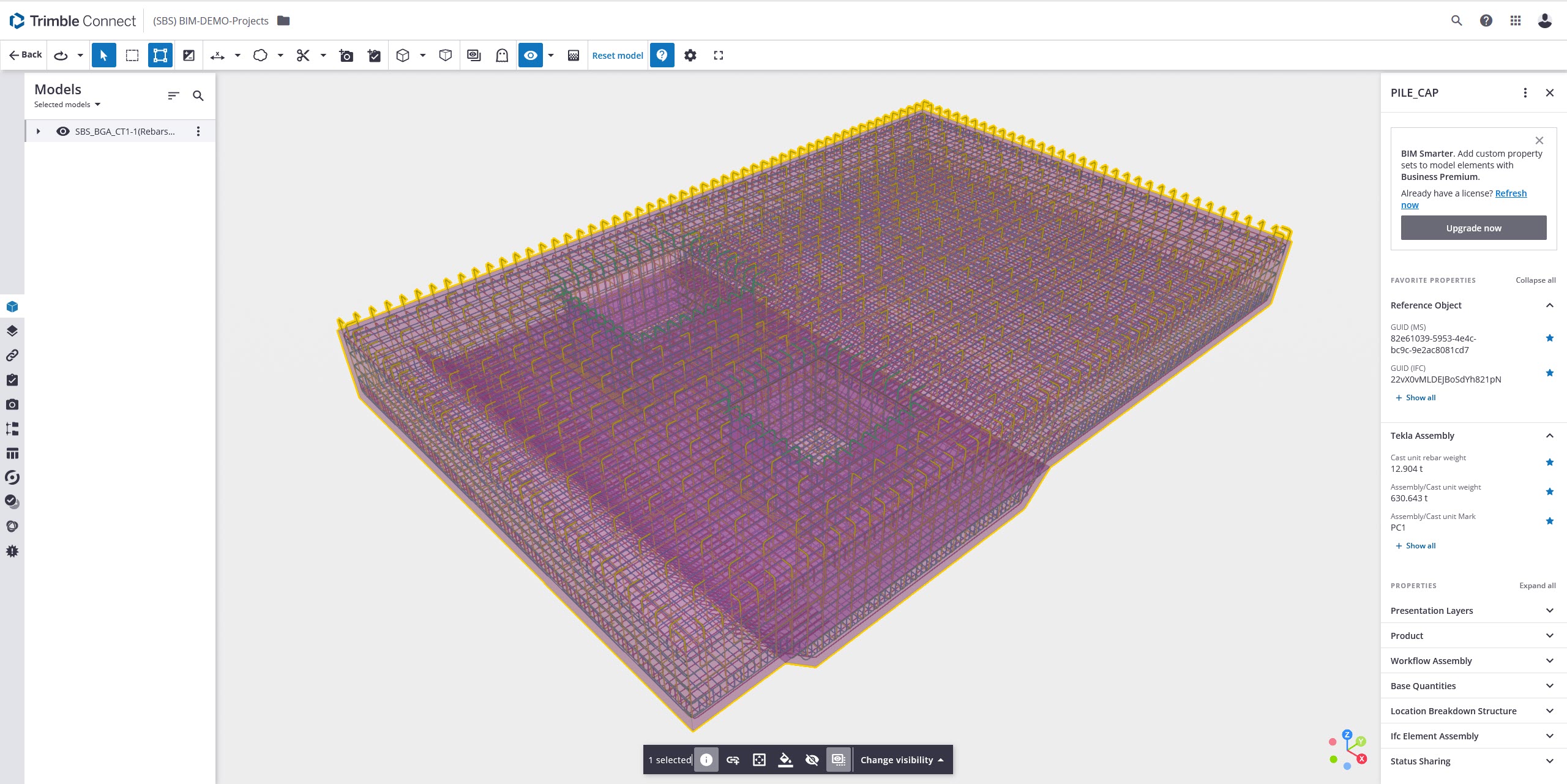Collapse the Reference Object section
This screenshot has height=784, width=1567.
tap(1550, 305)
